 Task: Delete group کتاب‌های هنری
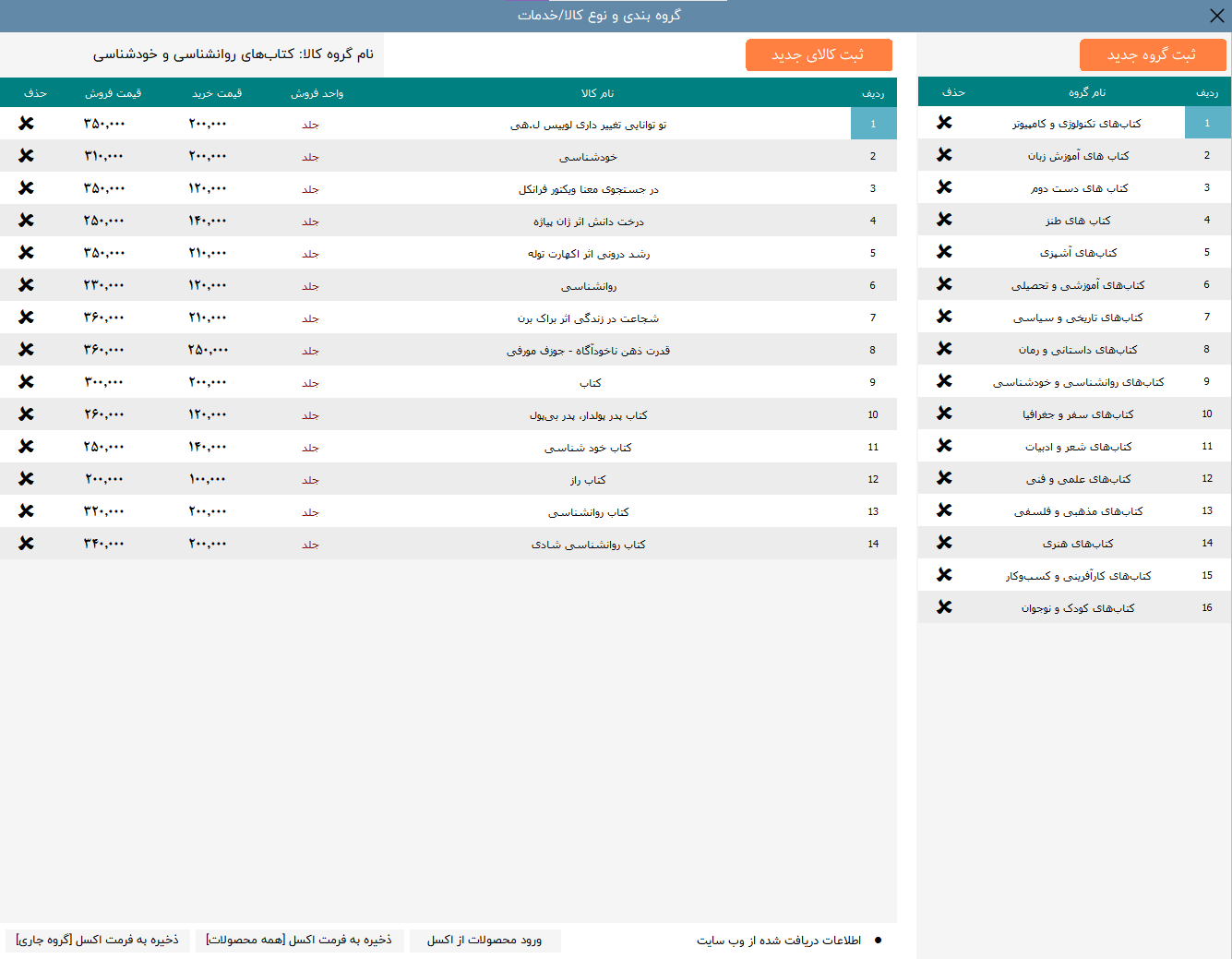click(944, 543)
